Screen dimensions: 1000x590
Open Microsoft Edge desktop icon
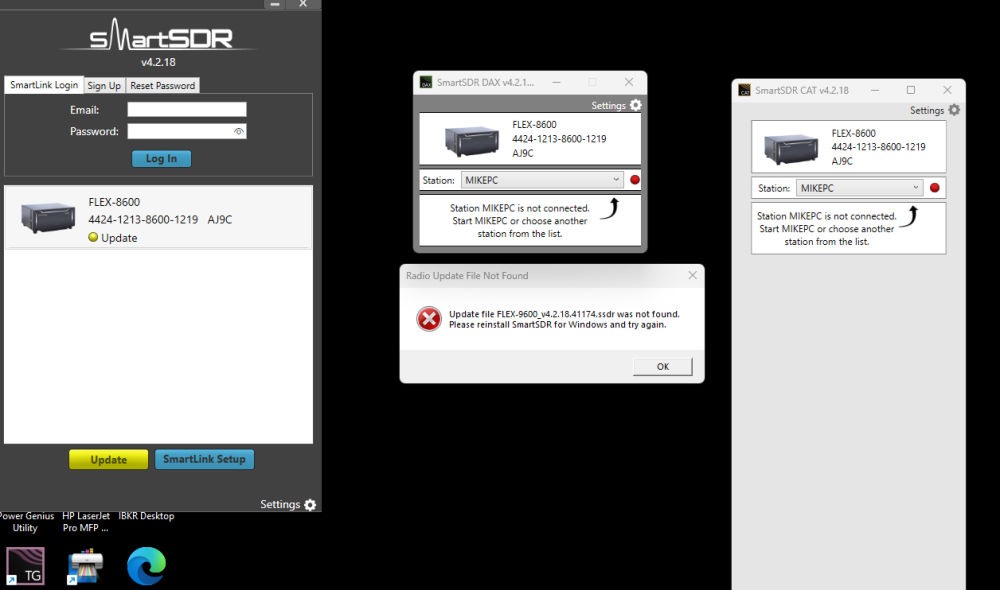146,566
